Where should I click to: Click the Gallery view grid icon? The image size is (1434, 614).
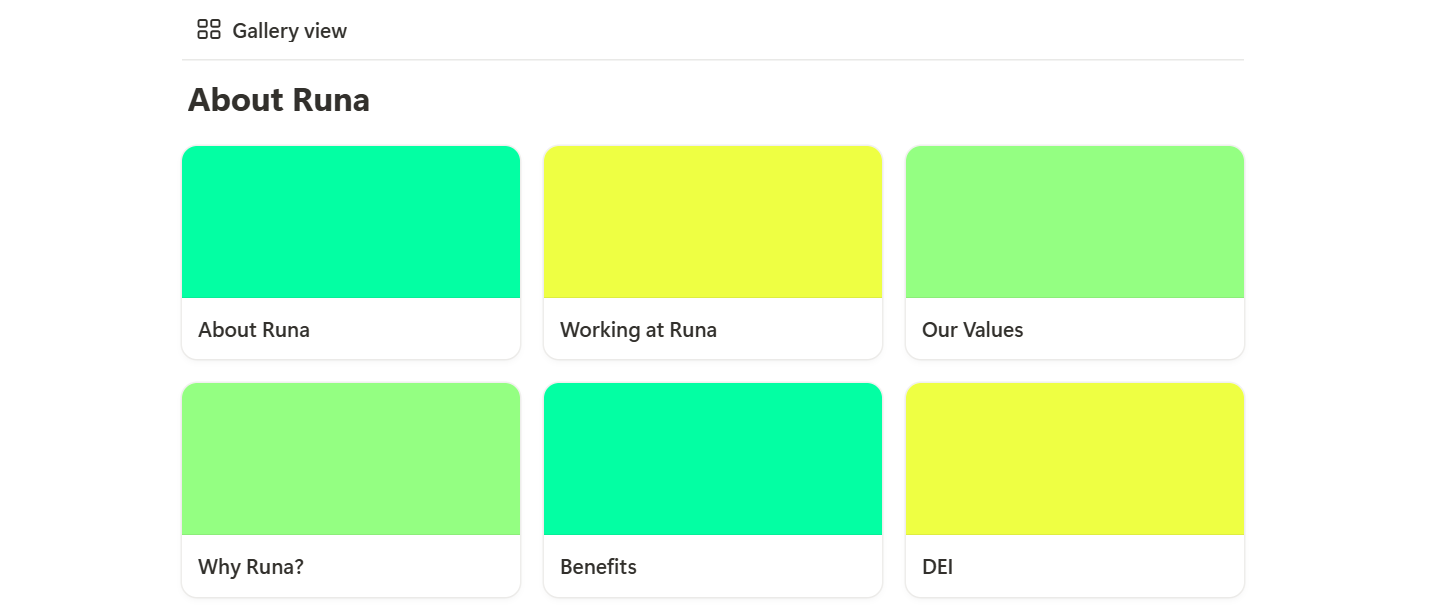point(208,30)
